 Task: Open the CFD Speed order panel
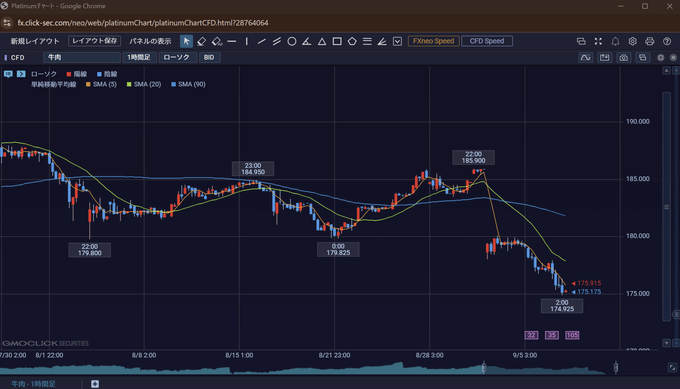(x=487, y=41)
